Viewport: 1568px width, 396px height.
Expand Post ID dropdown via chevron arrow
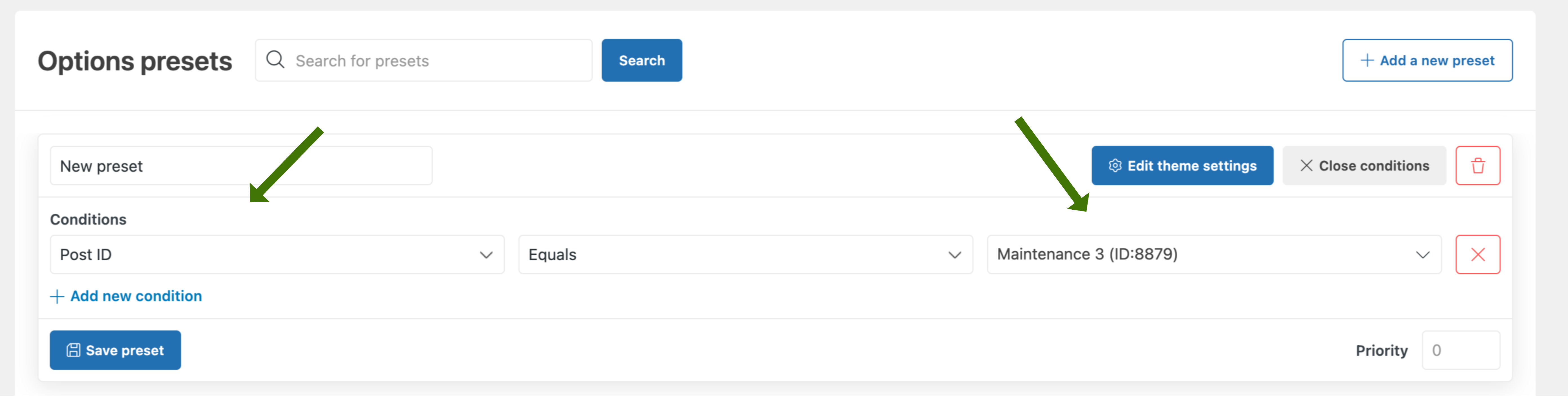pos(486,255)
